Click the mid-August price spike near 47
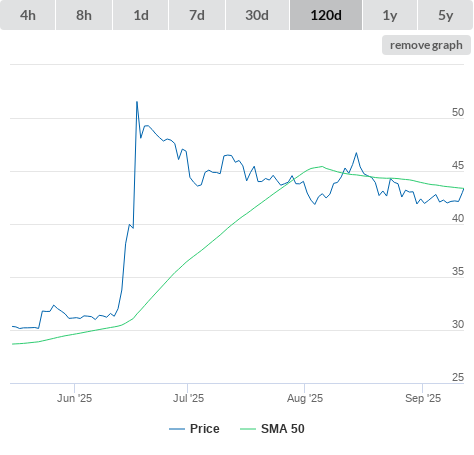 click(356, 153)
